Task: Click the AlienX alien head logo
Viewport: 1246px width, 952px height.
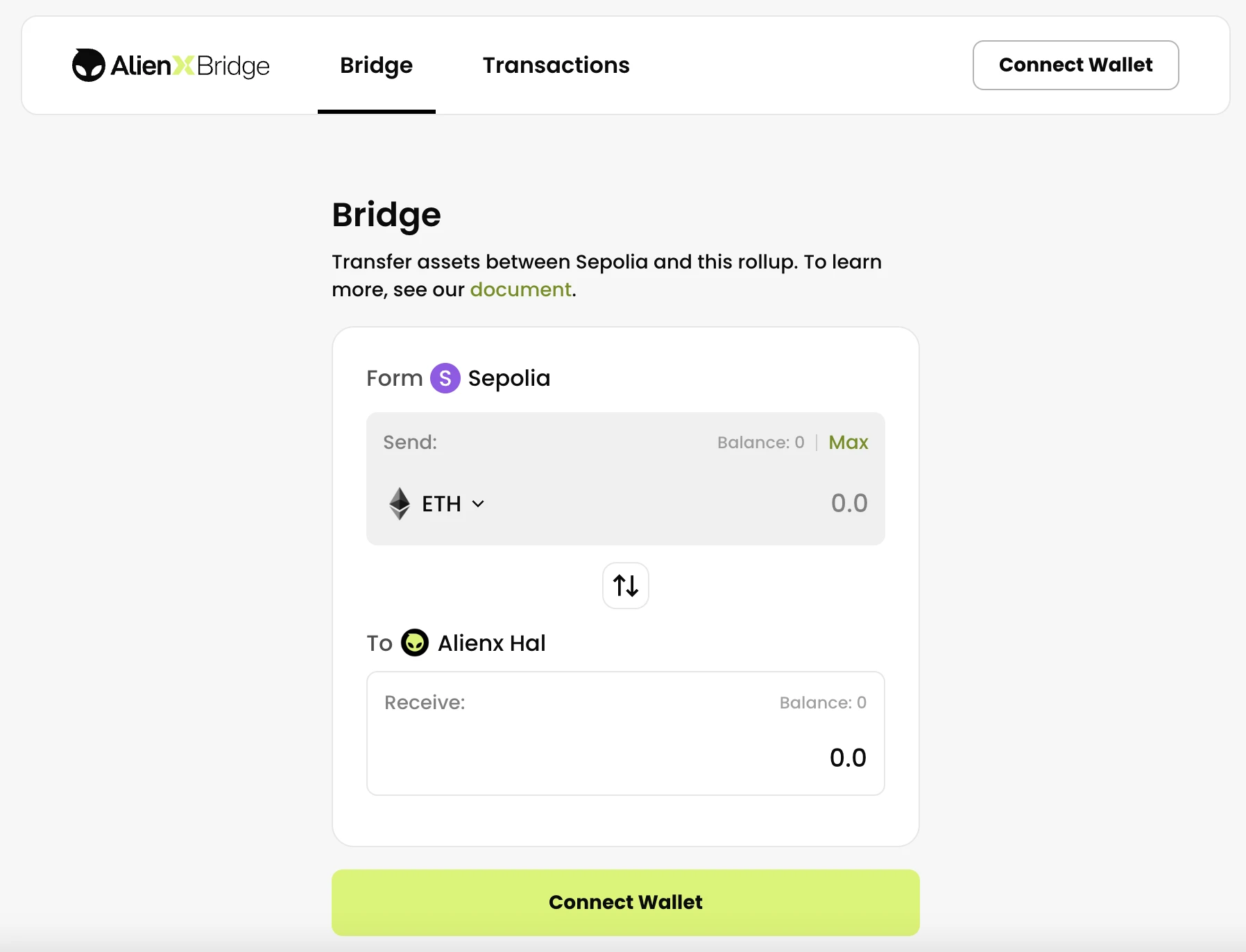Action: [x=88, y=65]
